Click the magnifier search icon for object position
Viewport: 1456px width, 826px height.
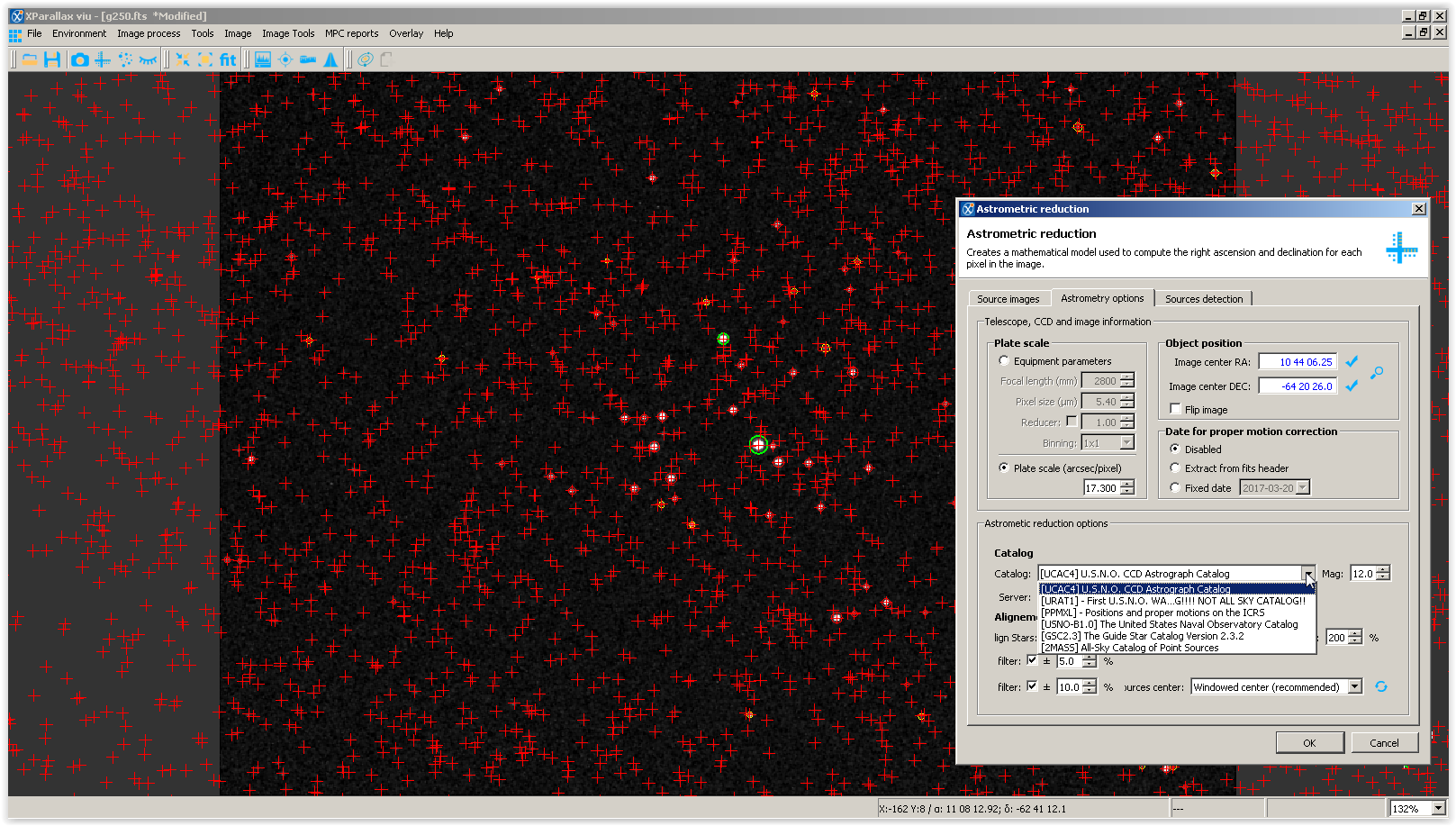1377,372
